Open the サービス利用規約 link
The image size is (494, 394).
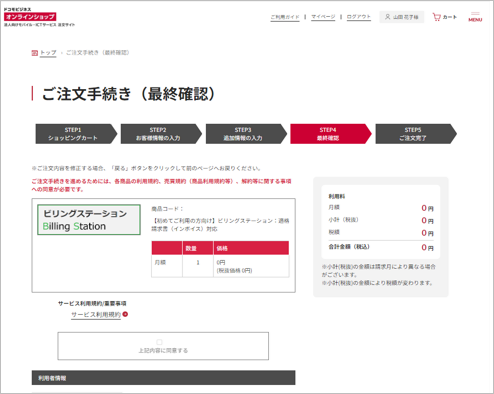(x=96, y=315)
